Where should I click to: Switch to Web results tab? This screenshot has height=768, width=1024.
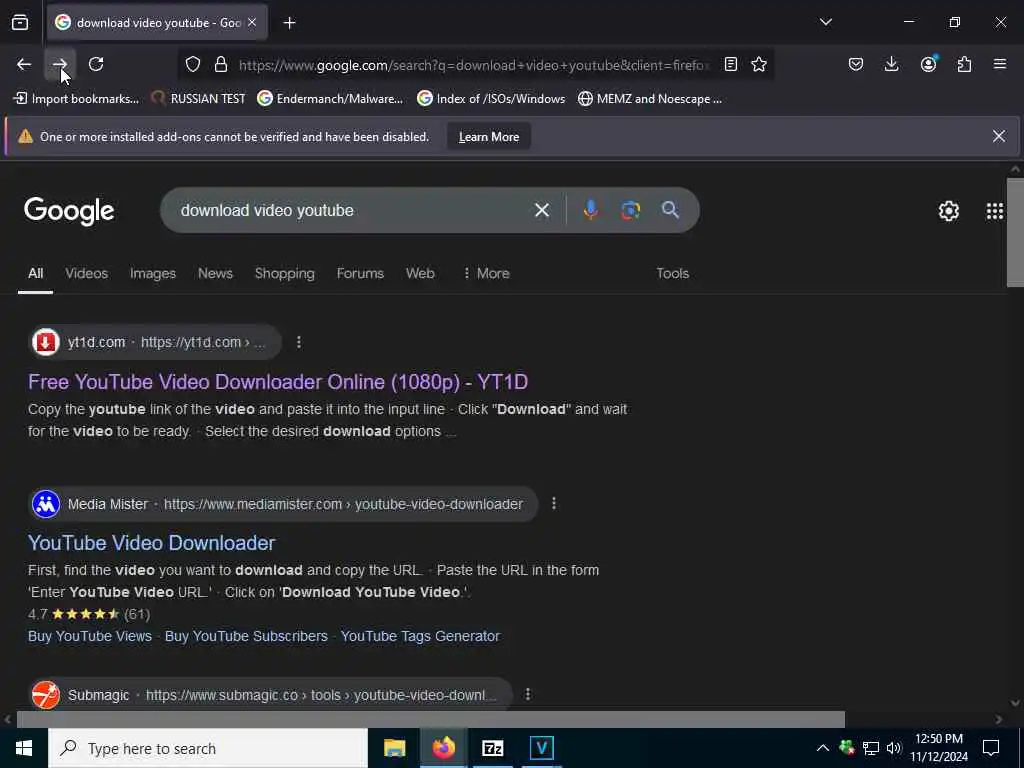(x=420, y=274)
